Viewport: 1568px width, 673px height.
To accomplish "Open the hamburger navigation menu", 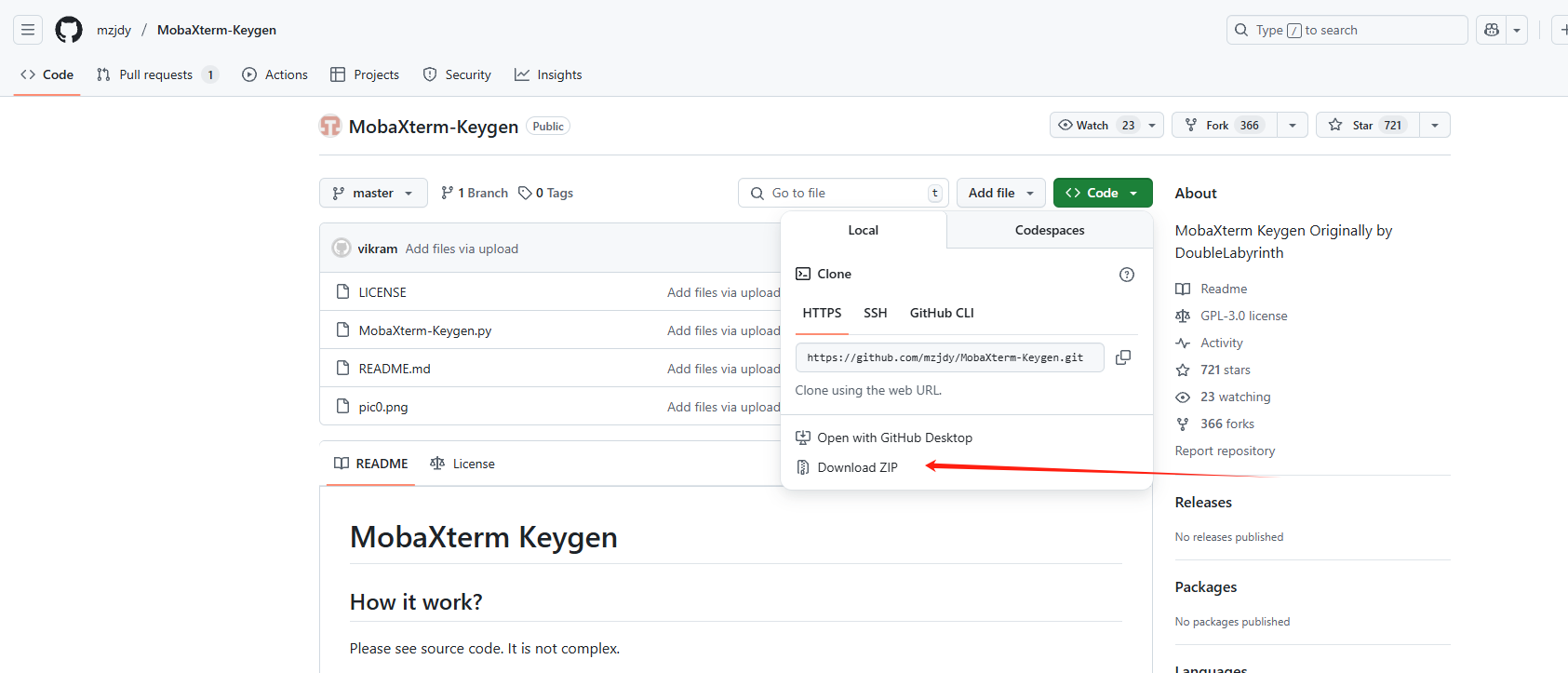I will [28, 30].
